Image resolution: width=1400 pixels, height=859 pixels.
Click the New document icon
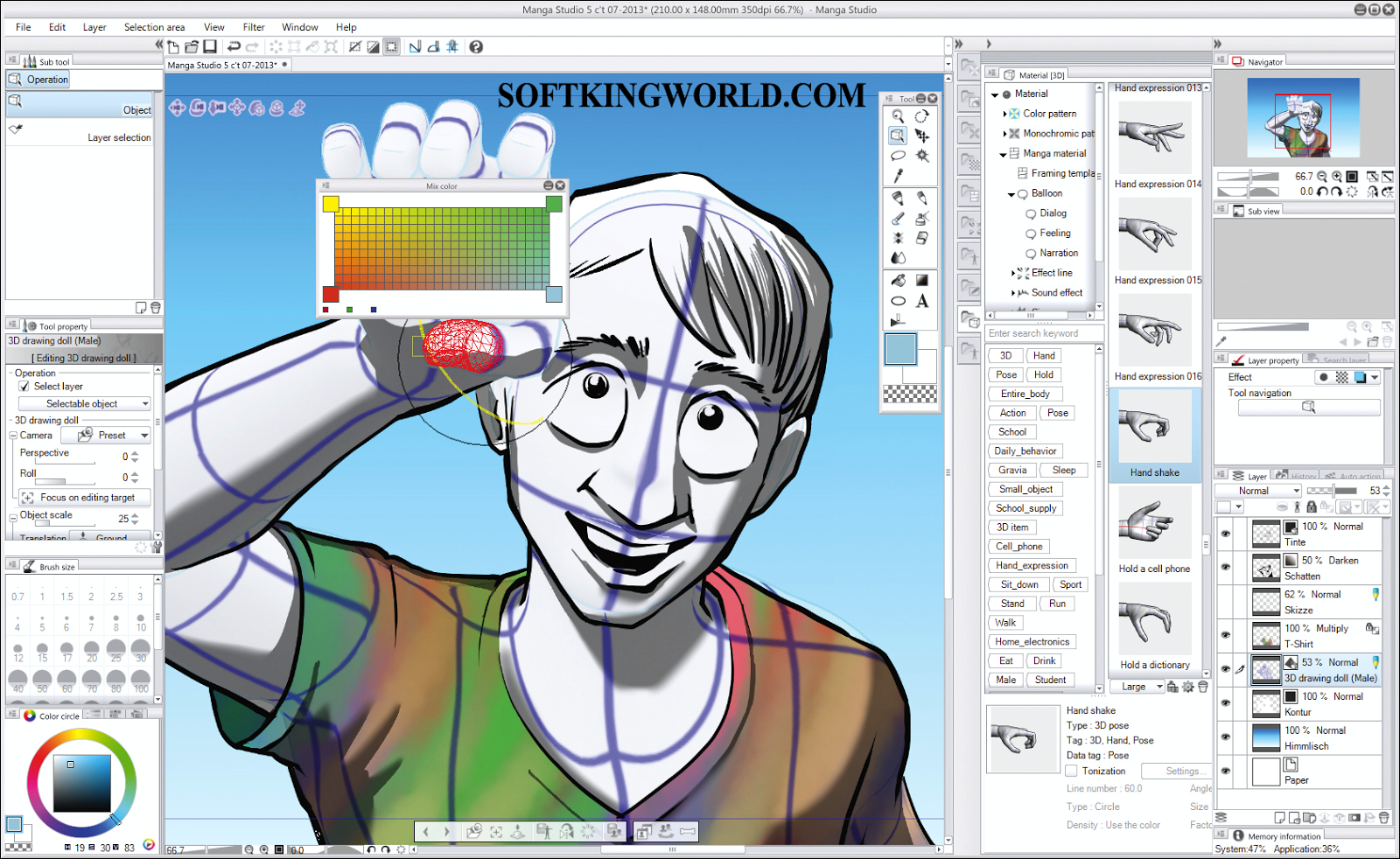[173, 46]
